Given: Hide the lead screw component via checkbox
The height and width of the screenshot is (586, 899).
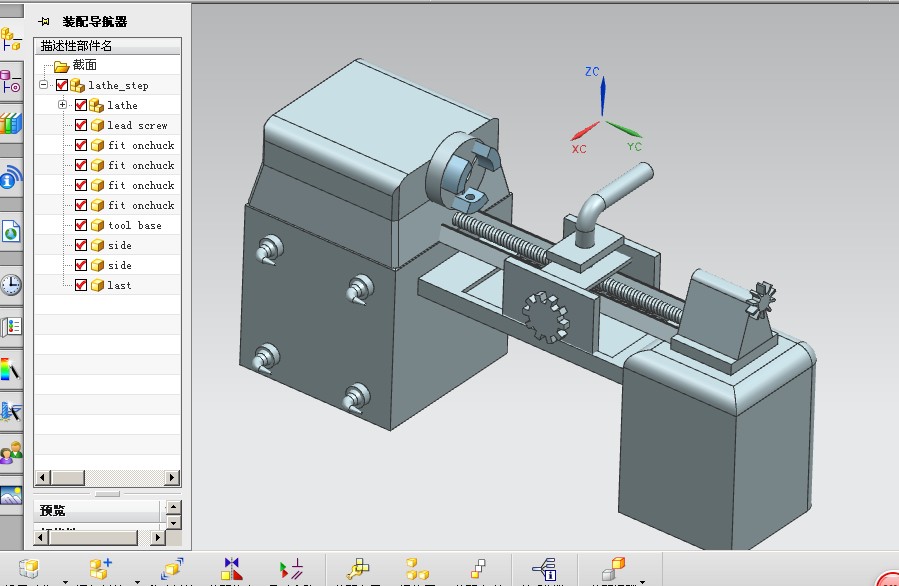Looking at the screenshot, I should pyautogui.click(x=81, y=126).
